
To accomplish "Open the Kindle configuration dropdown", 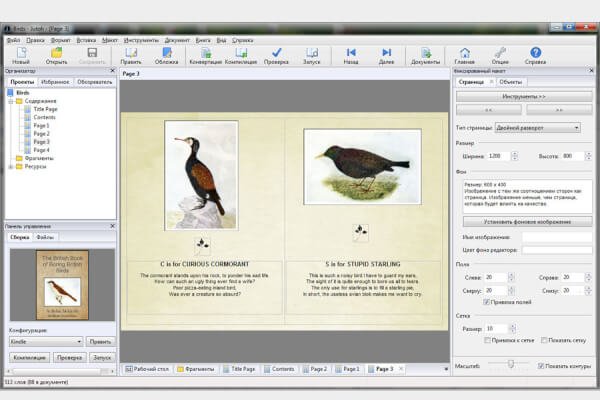I will (x=46, y=341).
